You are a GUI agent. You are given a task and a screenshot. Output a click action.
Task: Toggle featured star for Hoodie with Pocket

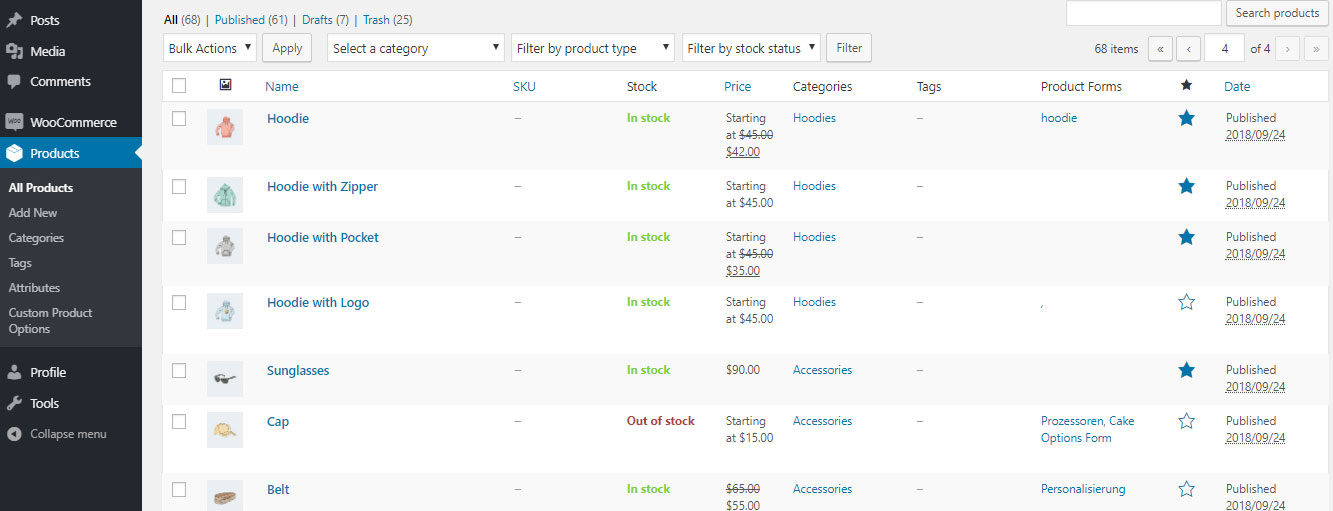click(x=1186, y=237)
